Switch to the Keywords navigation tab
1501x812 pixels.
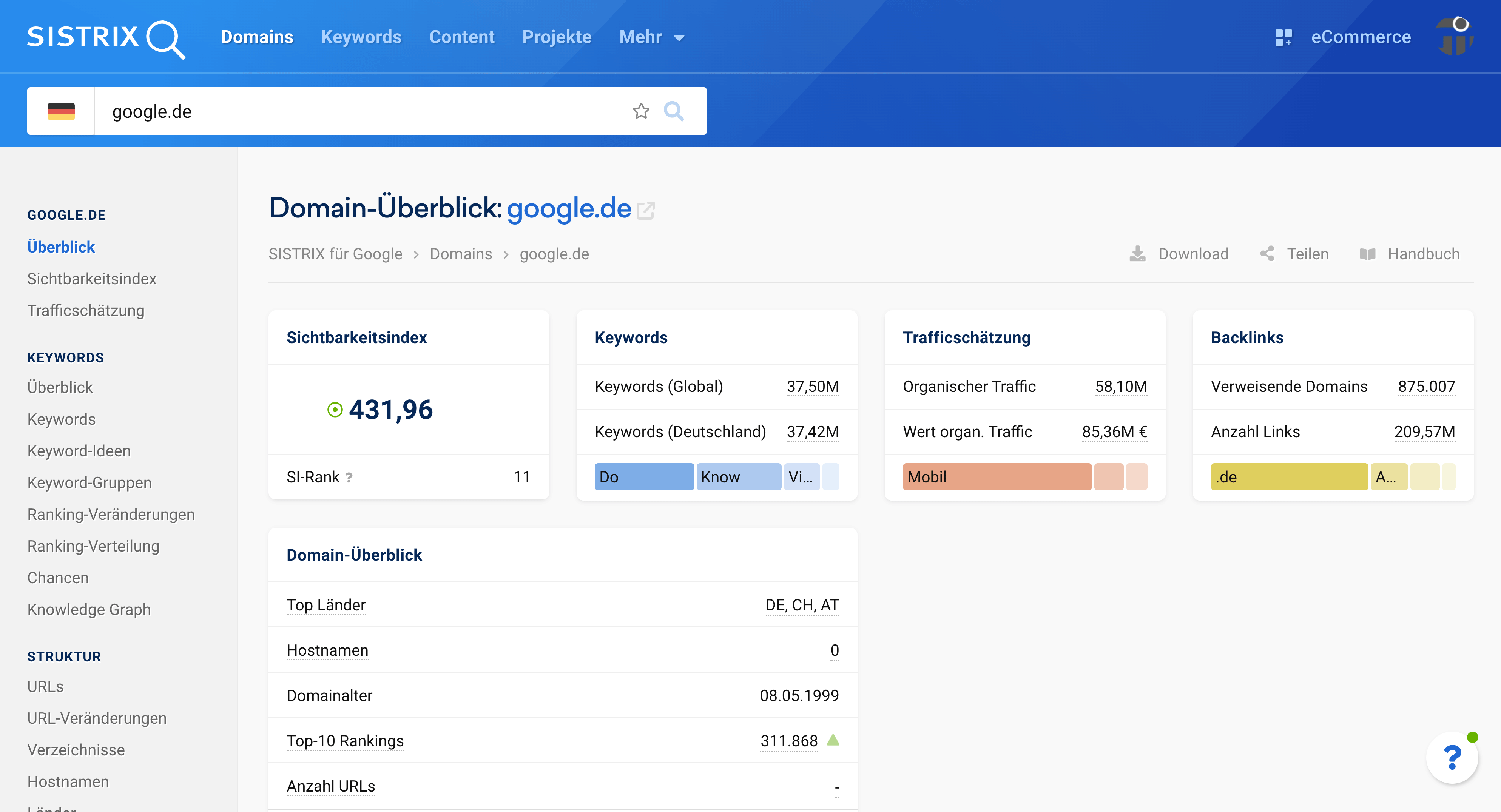361,37
